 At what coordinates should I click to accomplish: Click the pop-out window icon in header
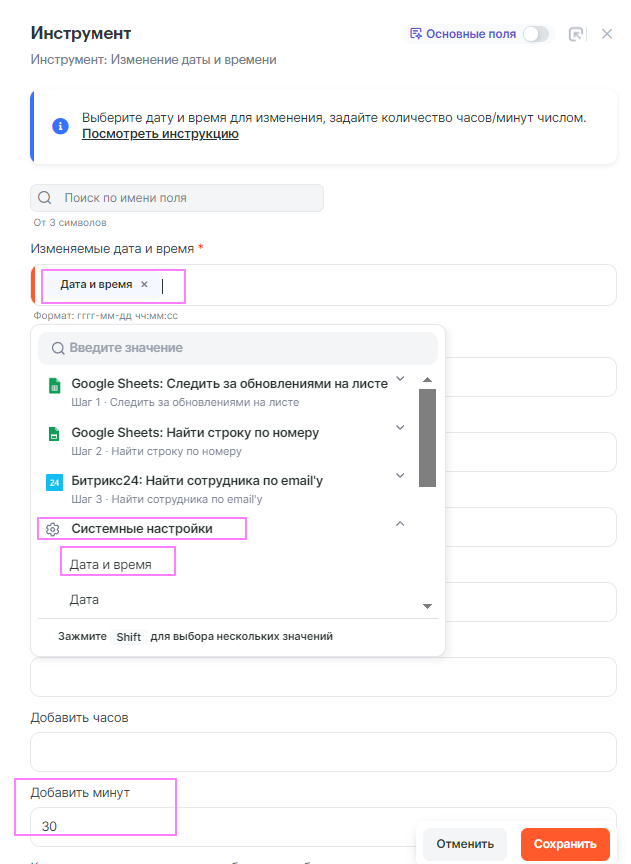576,34
